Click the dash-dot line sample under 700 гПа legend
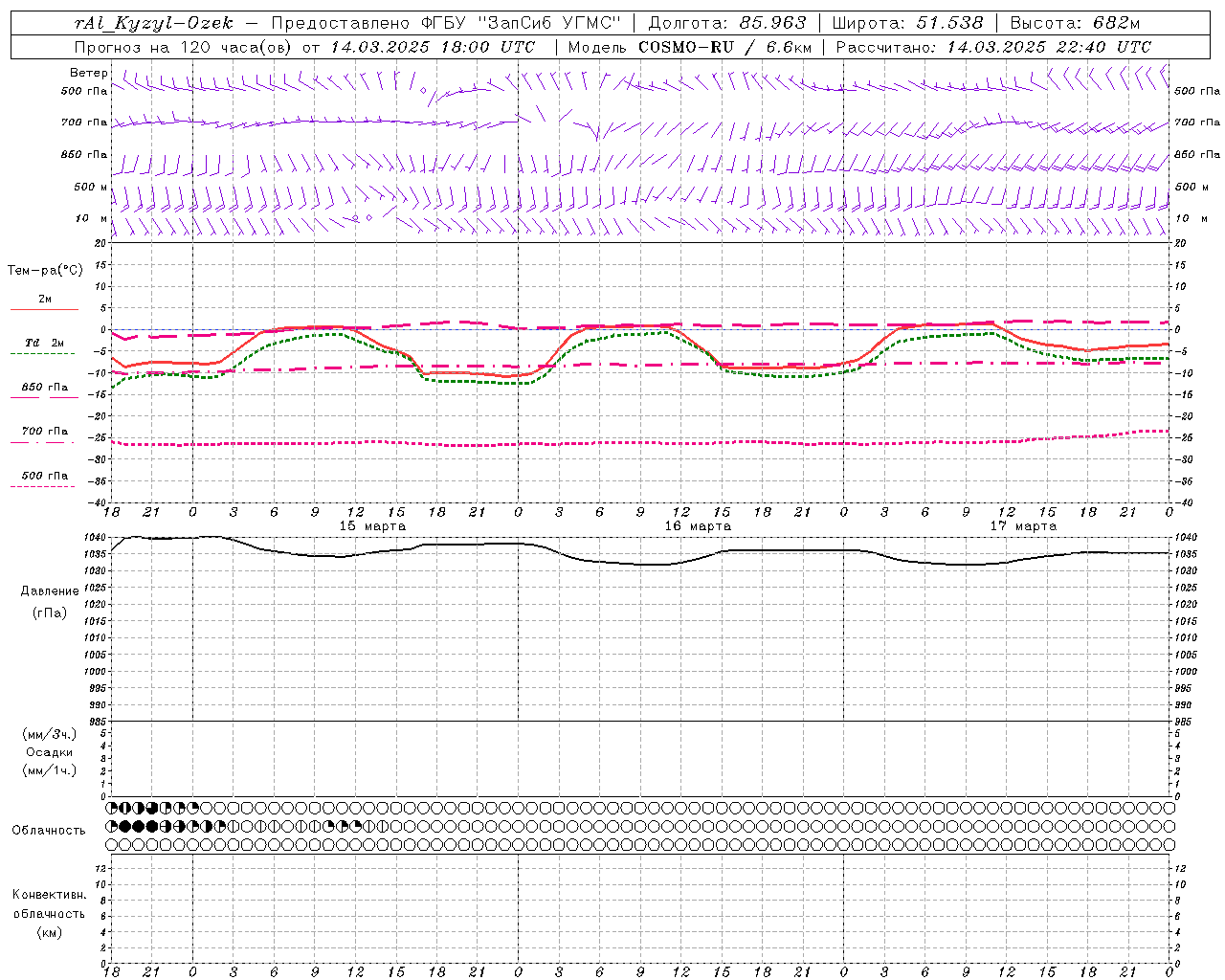 click(43, 442)
